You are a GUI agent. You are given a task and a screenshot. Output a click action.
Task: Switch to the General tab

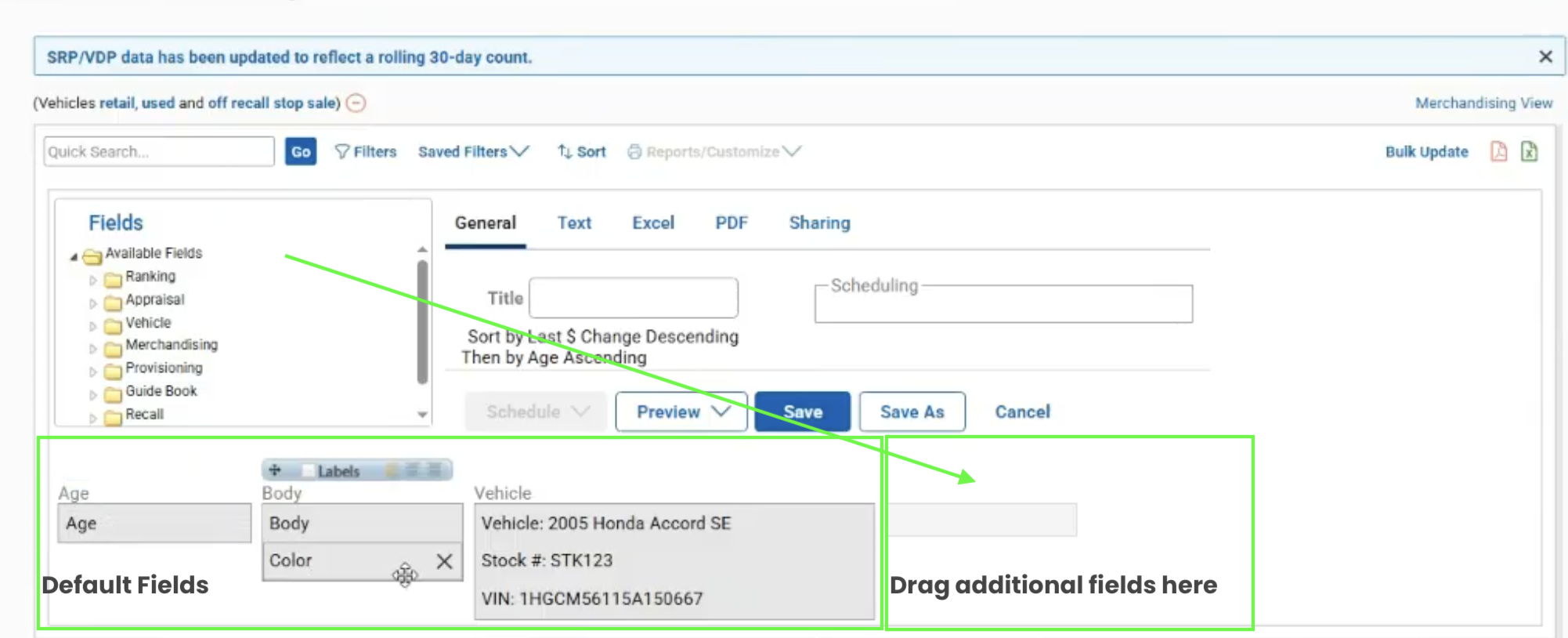pos(486,223)
